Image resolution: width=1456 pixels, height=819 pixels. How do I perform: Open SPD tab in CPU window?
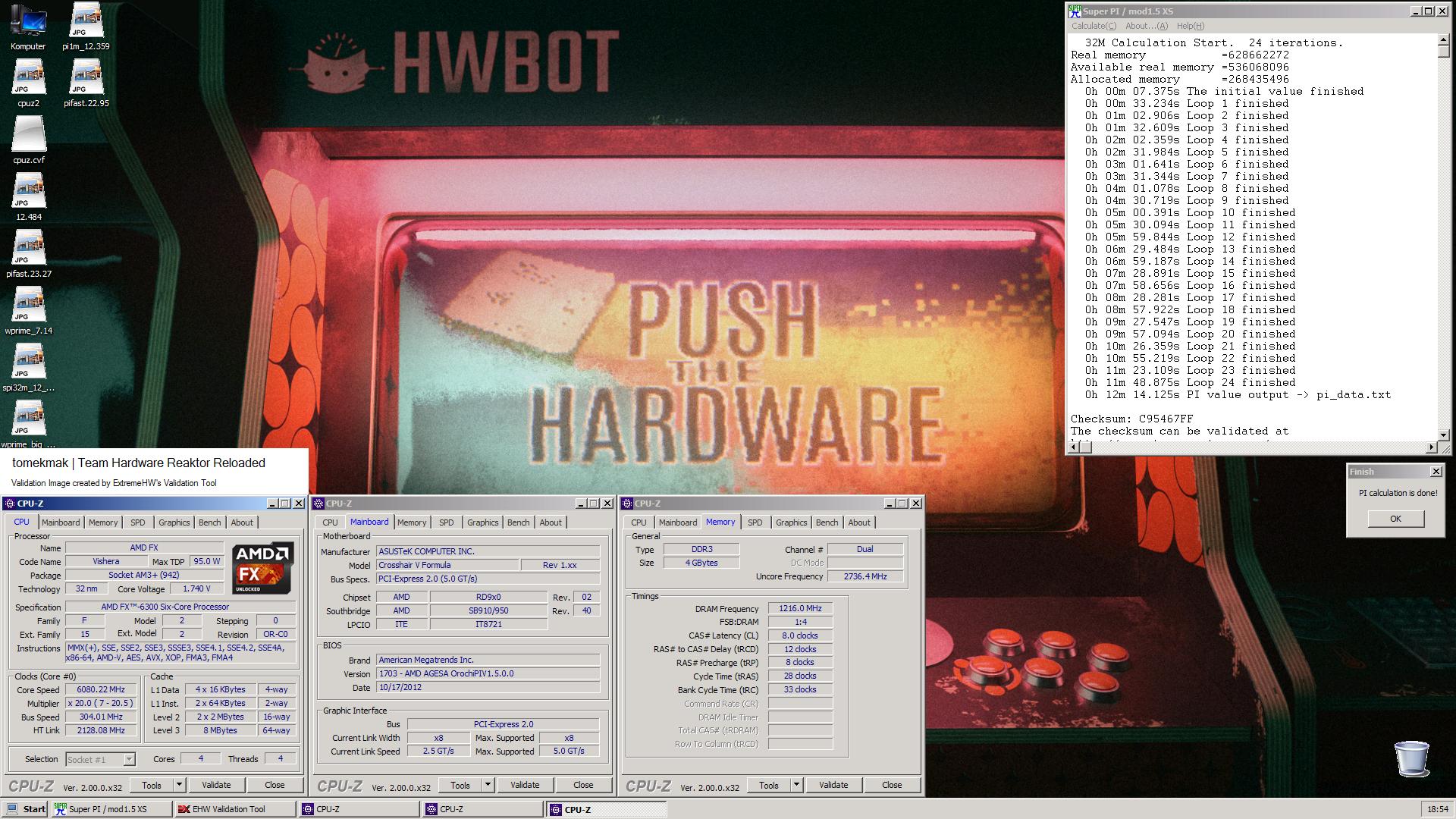pyautogui.click(x=137, y=522)
